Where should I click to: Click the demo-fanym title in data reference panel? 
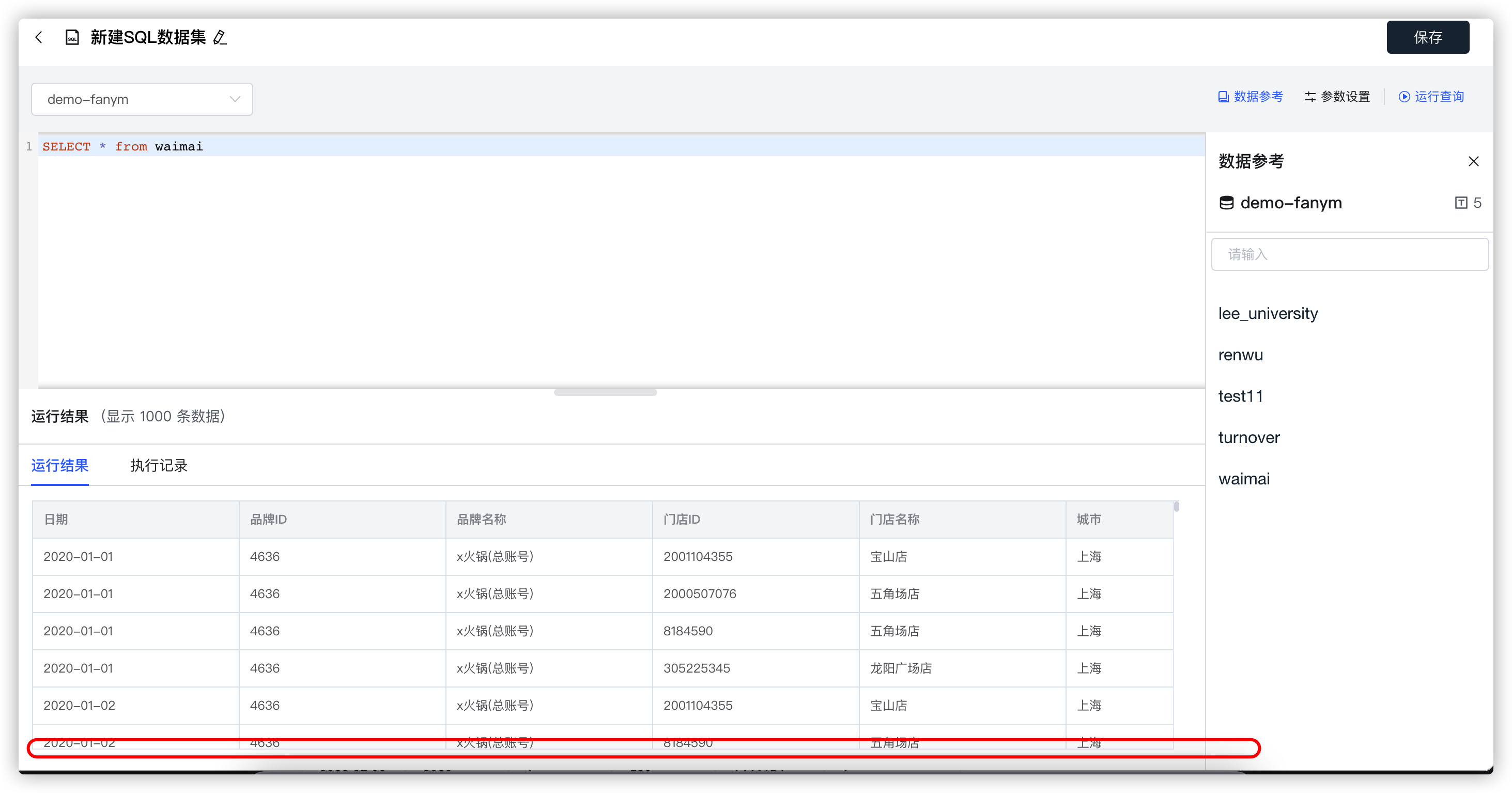click(1291, 203)
